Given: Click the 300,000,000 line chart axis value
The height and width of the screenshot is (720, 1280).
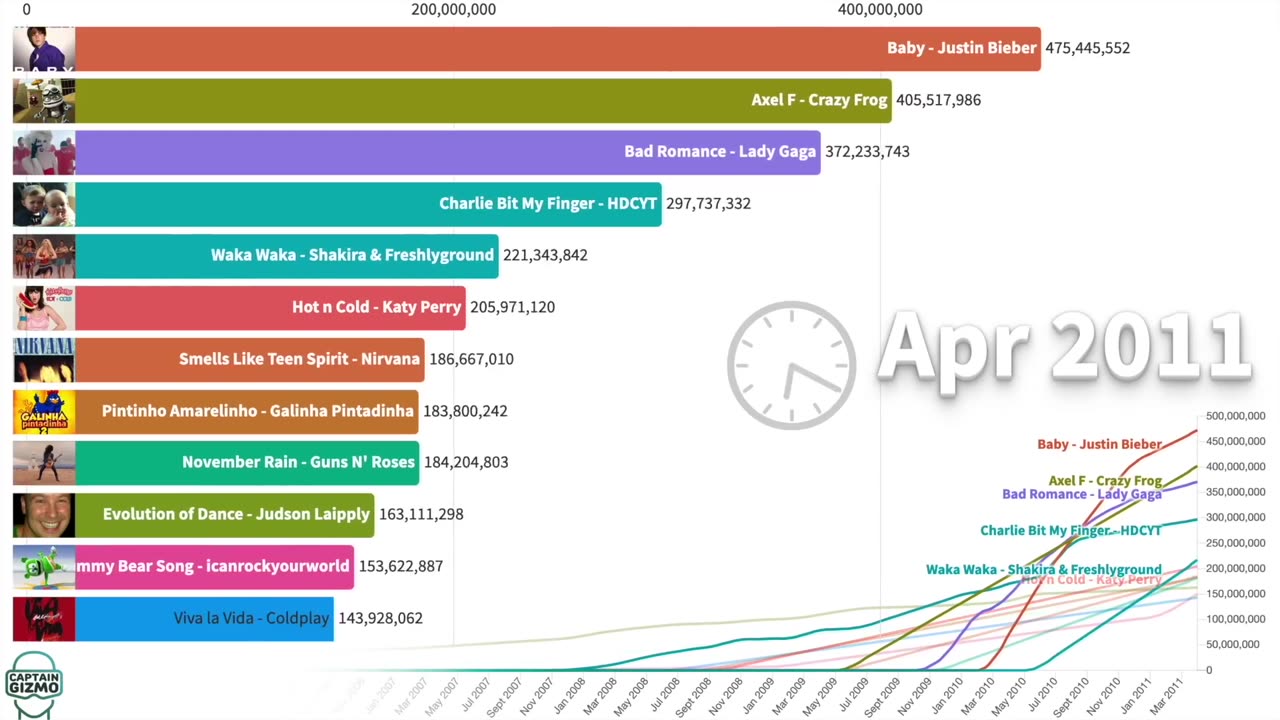Looking at the screenshot, I should pos(1236,518).
